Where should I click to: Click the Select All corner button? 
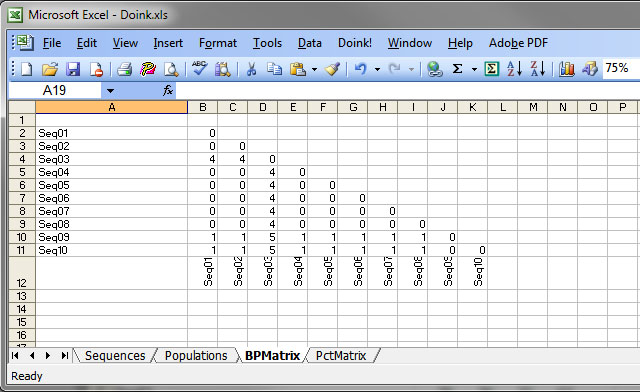(22, 107)
